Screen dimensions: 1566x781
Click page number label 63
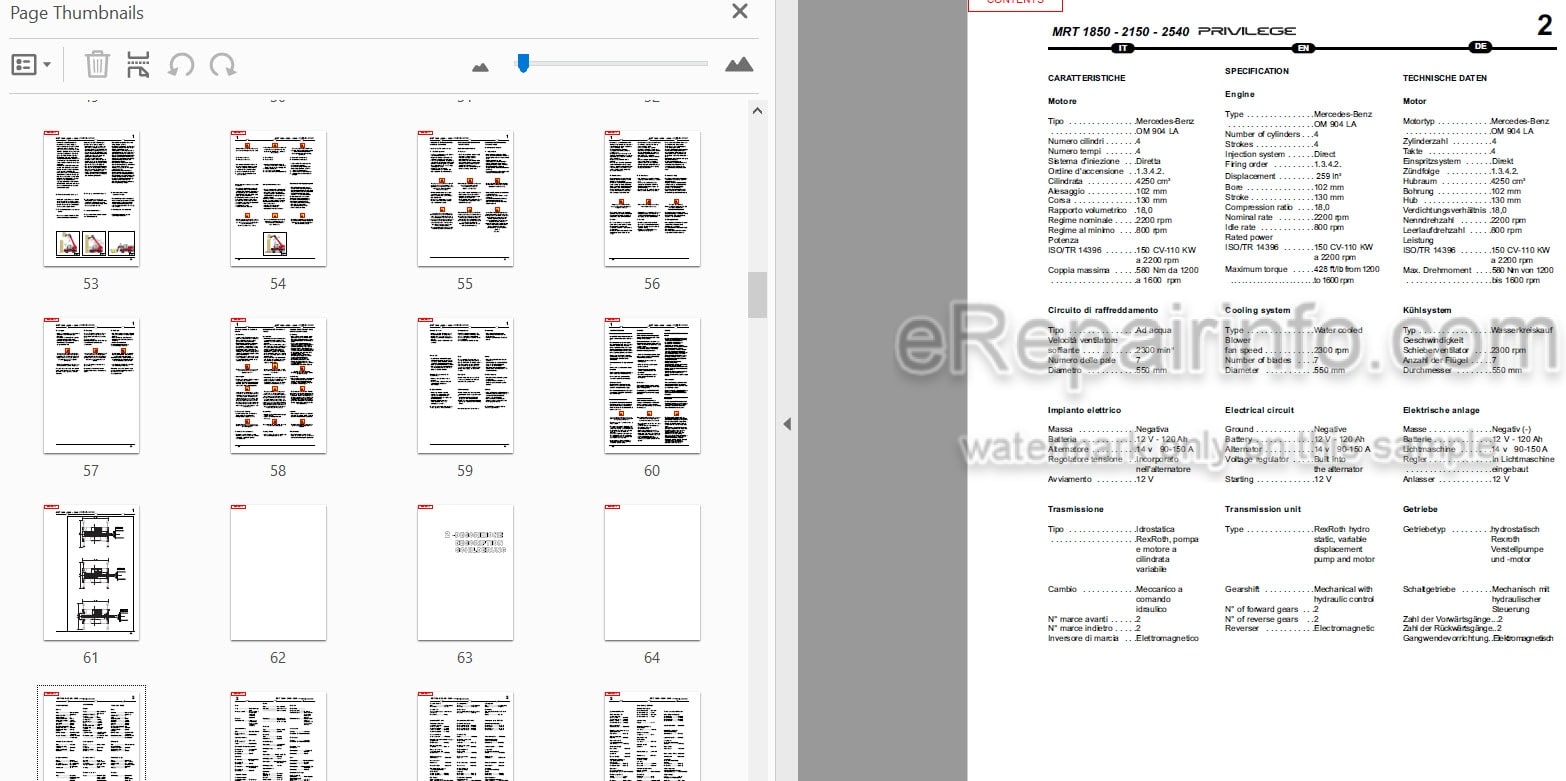(x=465, y=658)
